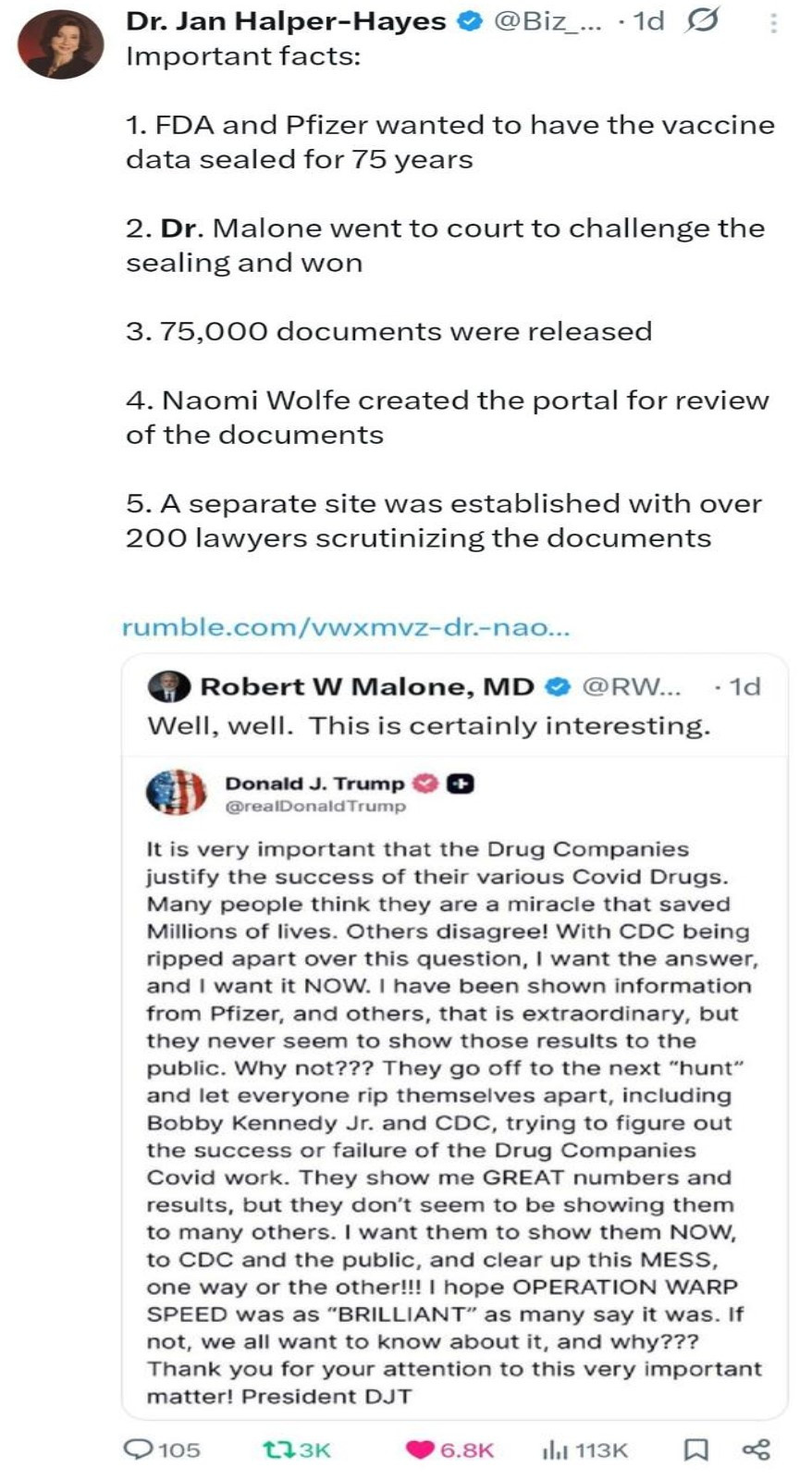The height and width of the screenshot is (1480, 812).
Task: Click the black plus badge beside Trump's name
Action: pyautogui.click(x=460, y=783)
